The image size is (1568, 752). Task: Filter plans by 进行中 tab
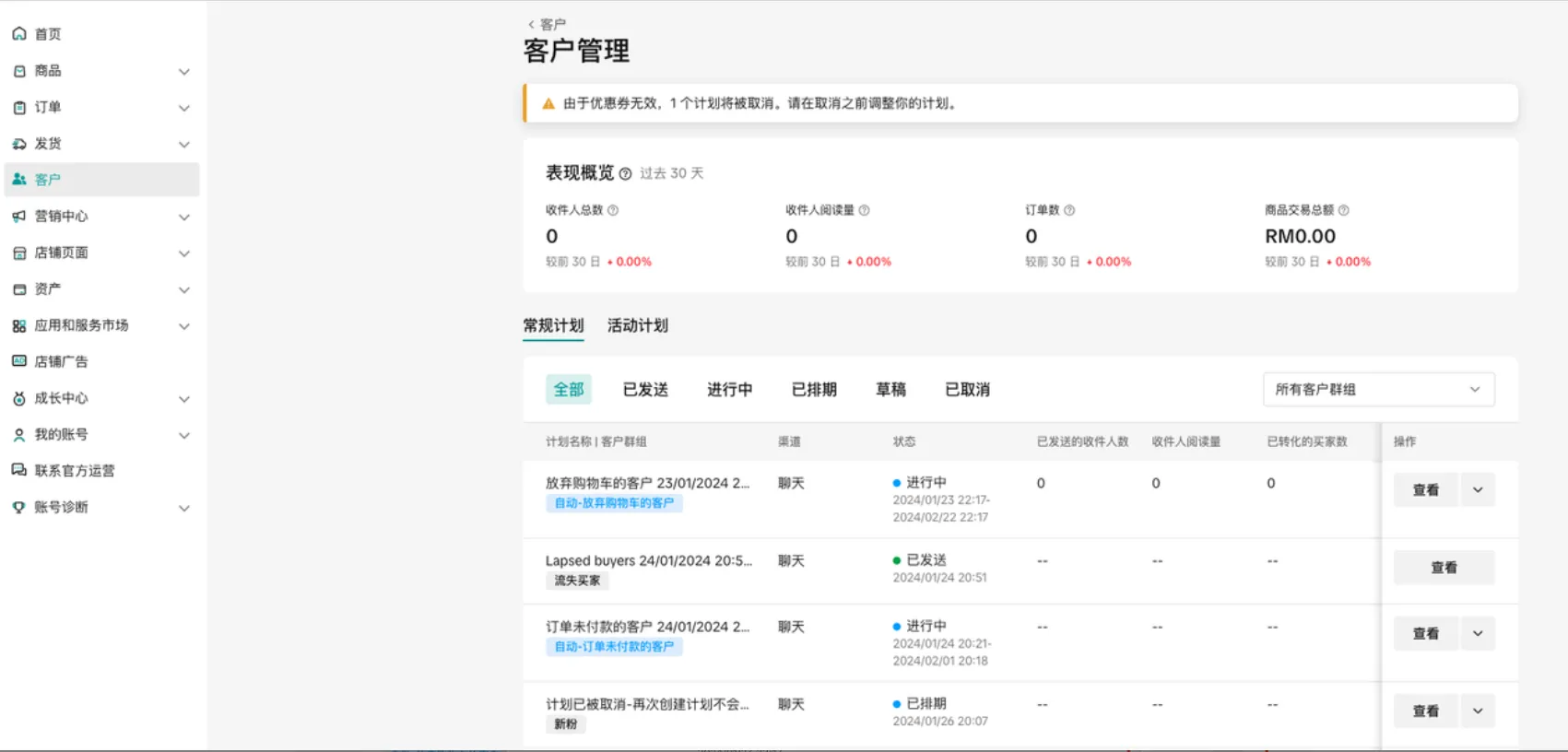tap(729, 390)
